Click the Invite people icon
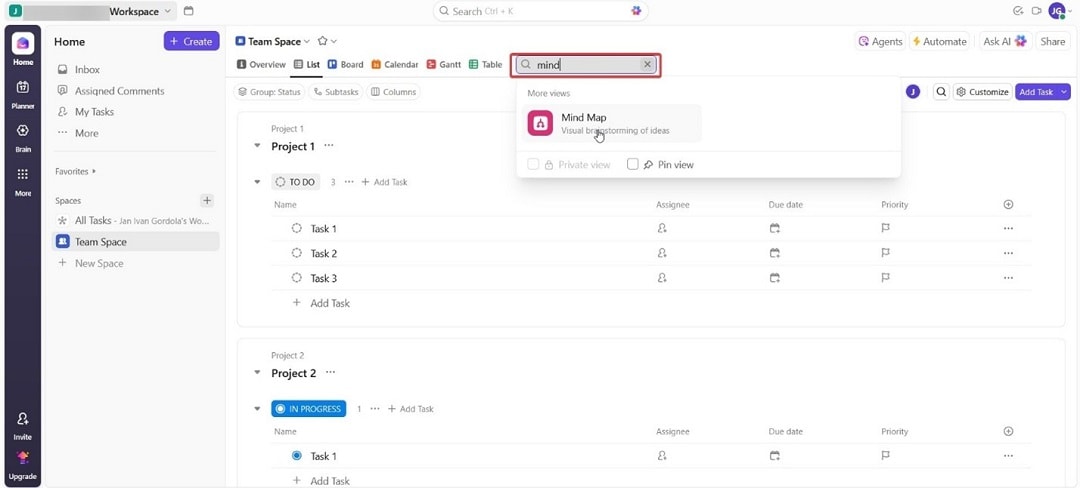This screenshot has width=1080, height=488. (x=23, y=418)
